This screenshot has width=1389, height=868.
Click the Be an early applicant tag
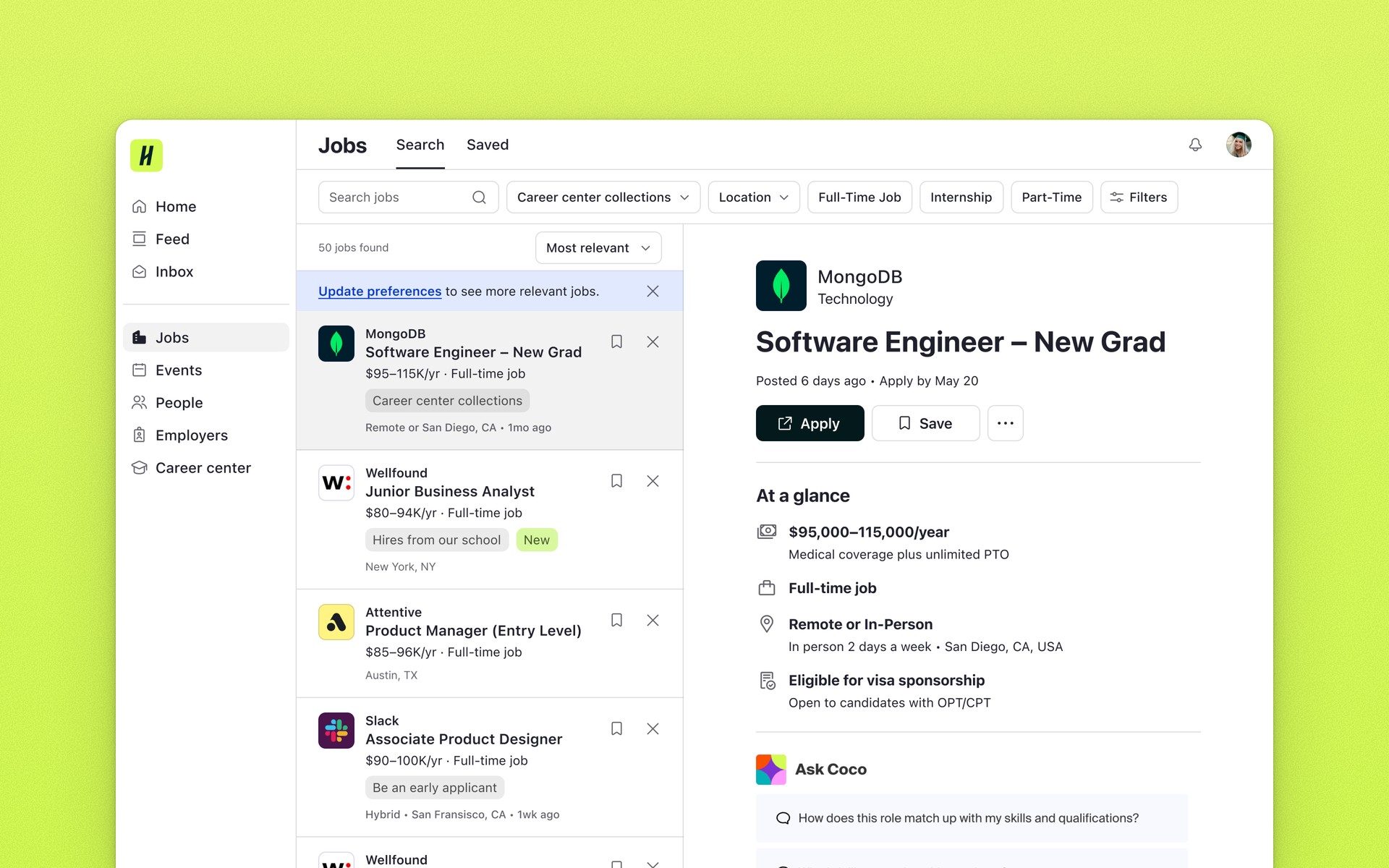[435, 788]
